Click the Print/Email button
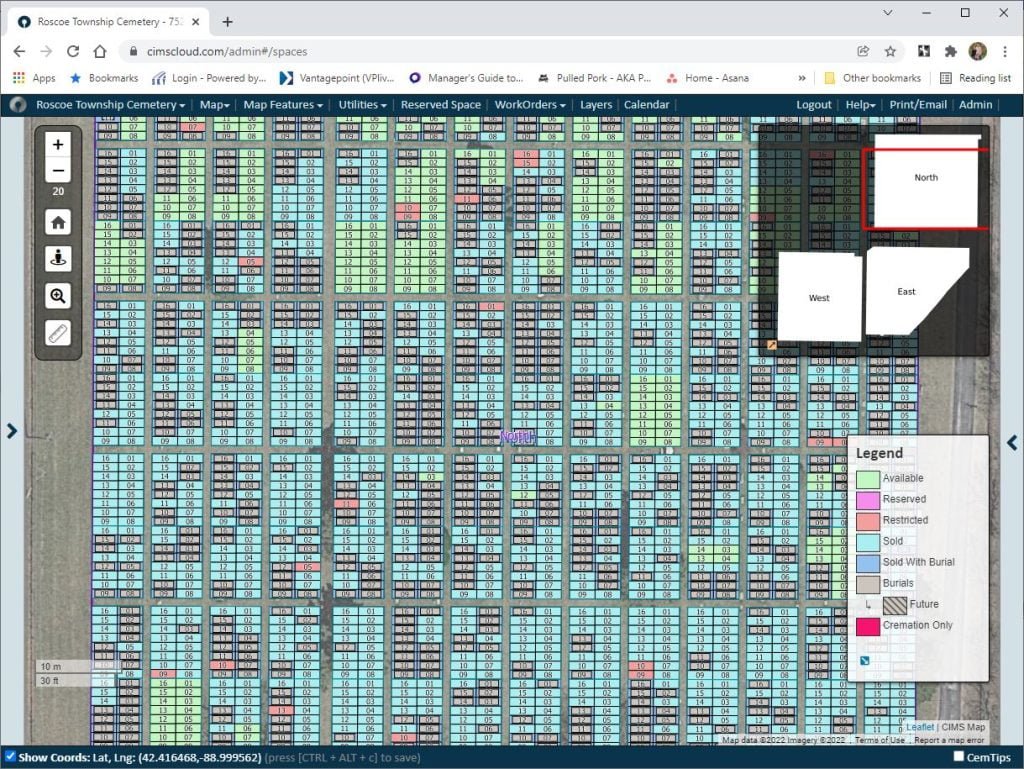The width and height of the screenshot is (1024, 769). pyautogui.click(x=918, y=105)
